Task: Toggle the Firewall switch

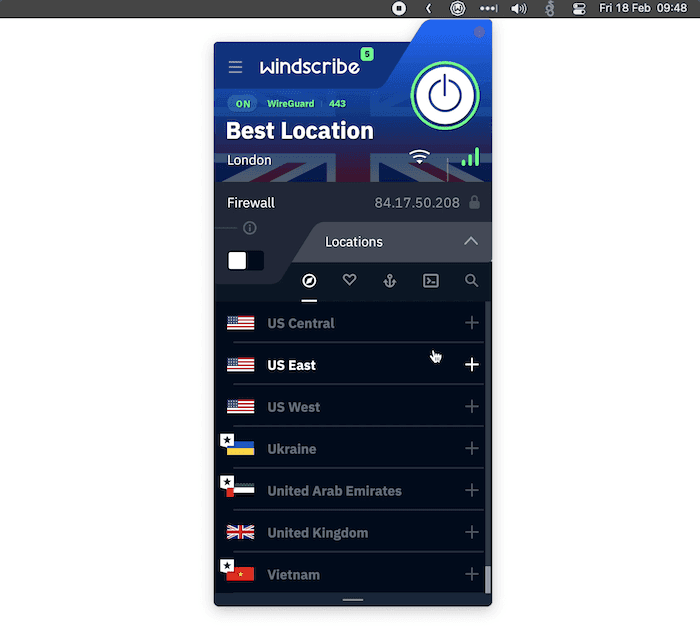Action: 246,260
